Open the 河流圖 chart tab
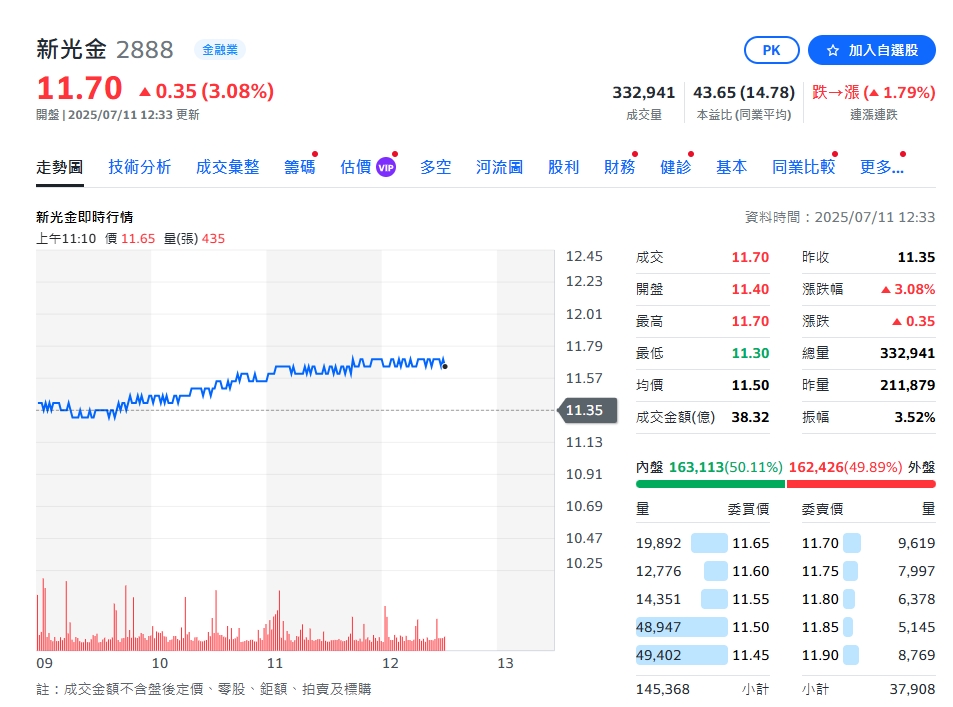The height and width of the screenshot is (707, 953). [501, 168]
